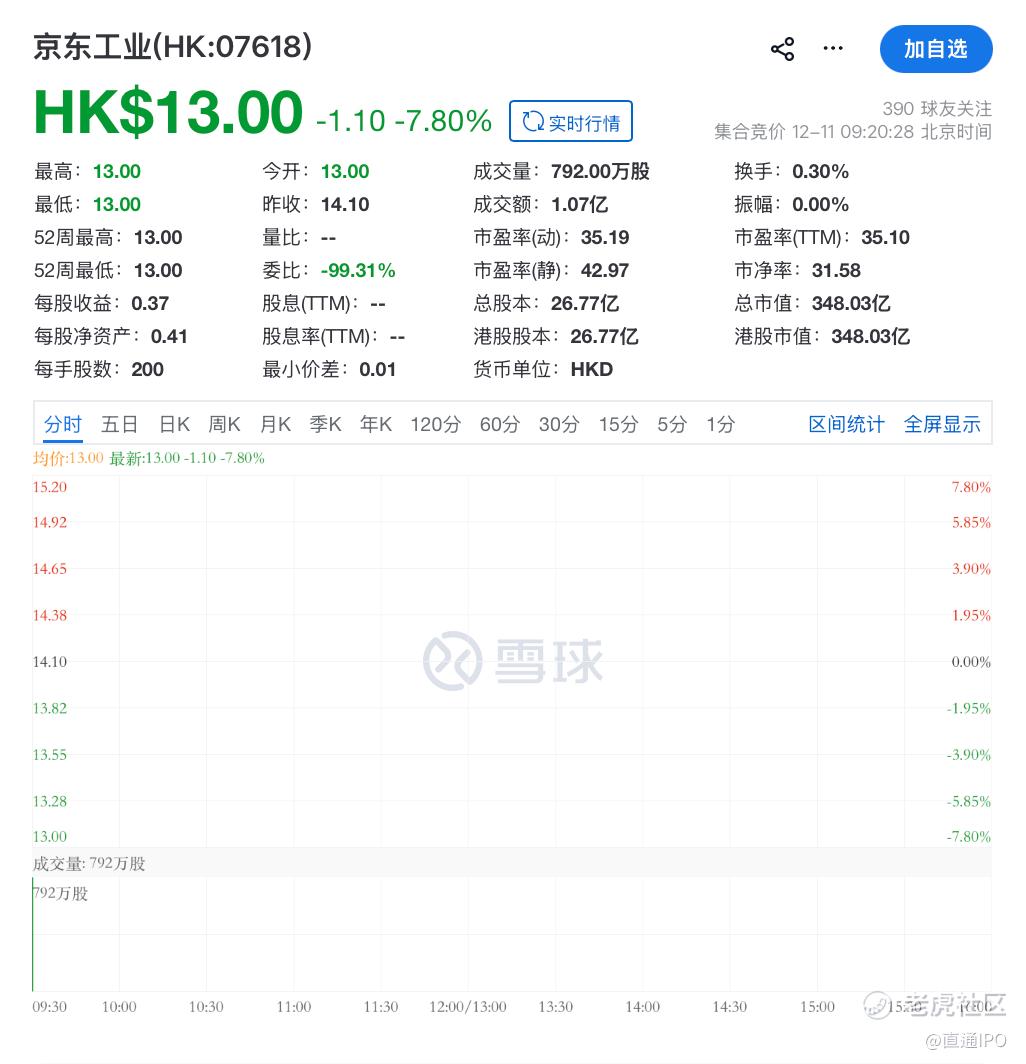This screenshot has width=1026, height=1064.
Task: Click the 11:00 time axis label
Action: pyautogui.click(x=294, y=1007)
